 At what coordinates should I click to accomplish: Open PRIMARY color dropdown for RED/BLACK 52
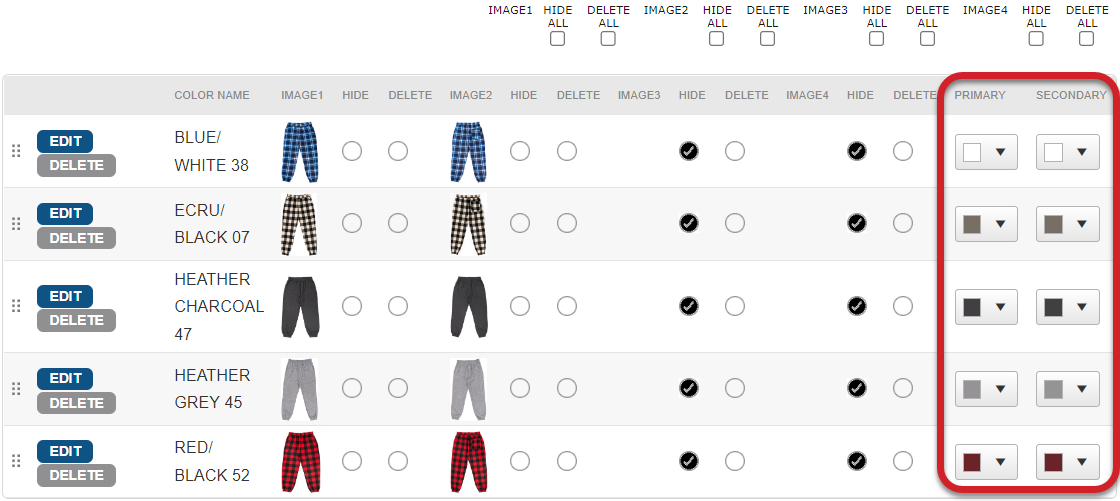click(x=986, y=462)
